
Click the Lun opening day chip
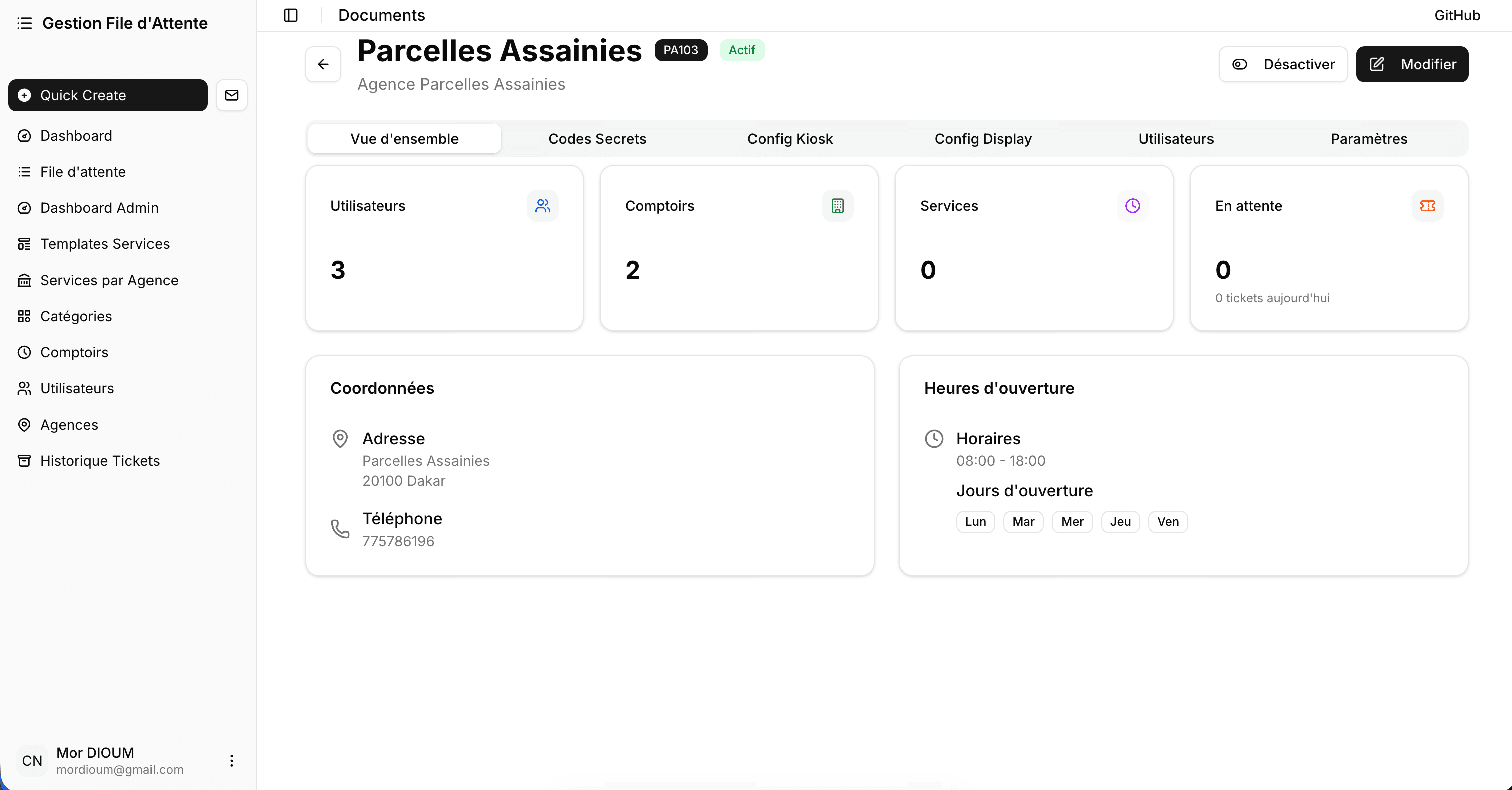pos(975,521)
